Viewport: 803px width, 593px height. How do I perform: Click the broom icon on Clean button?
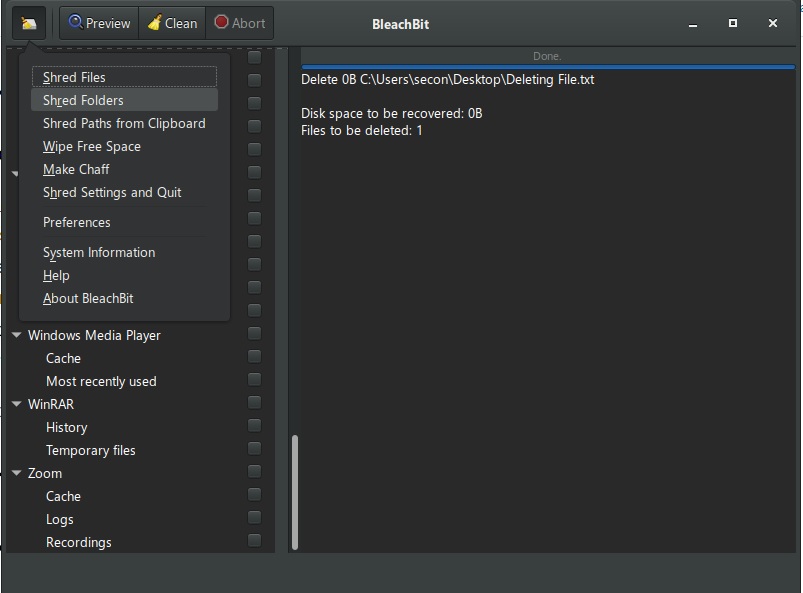point(155,22)
